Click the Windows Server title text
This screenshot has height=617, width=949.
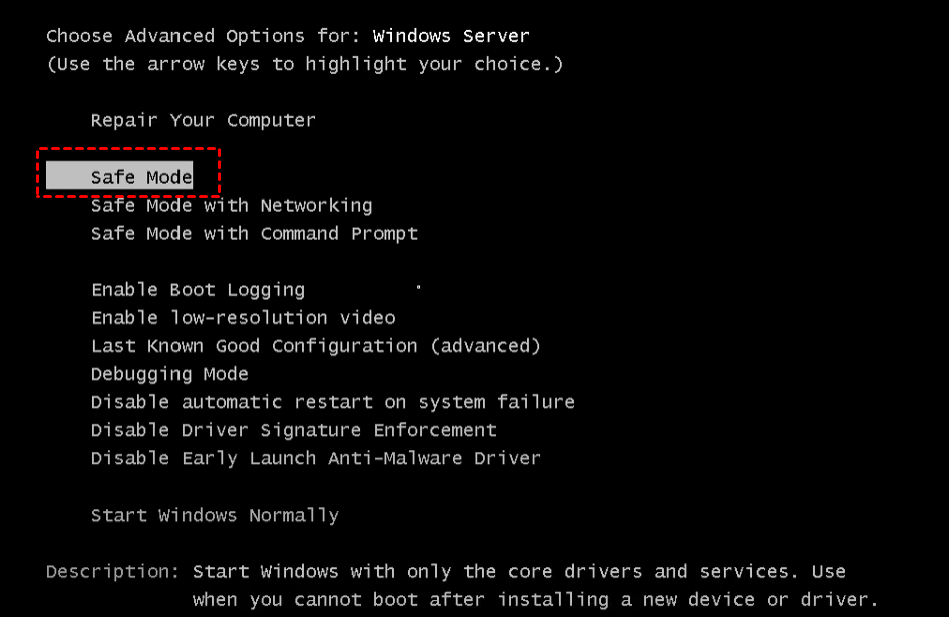click(x=451, y=36)
